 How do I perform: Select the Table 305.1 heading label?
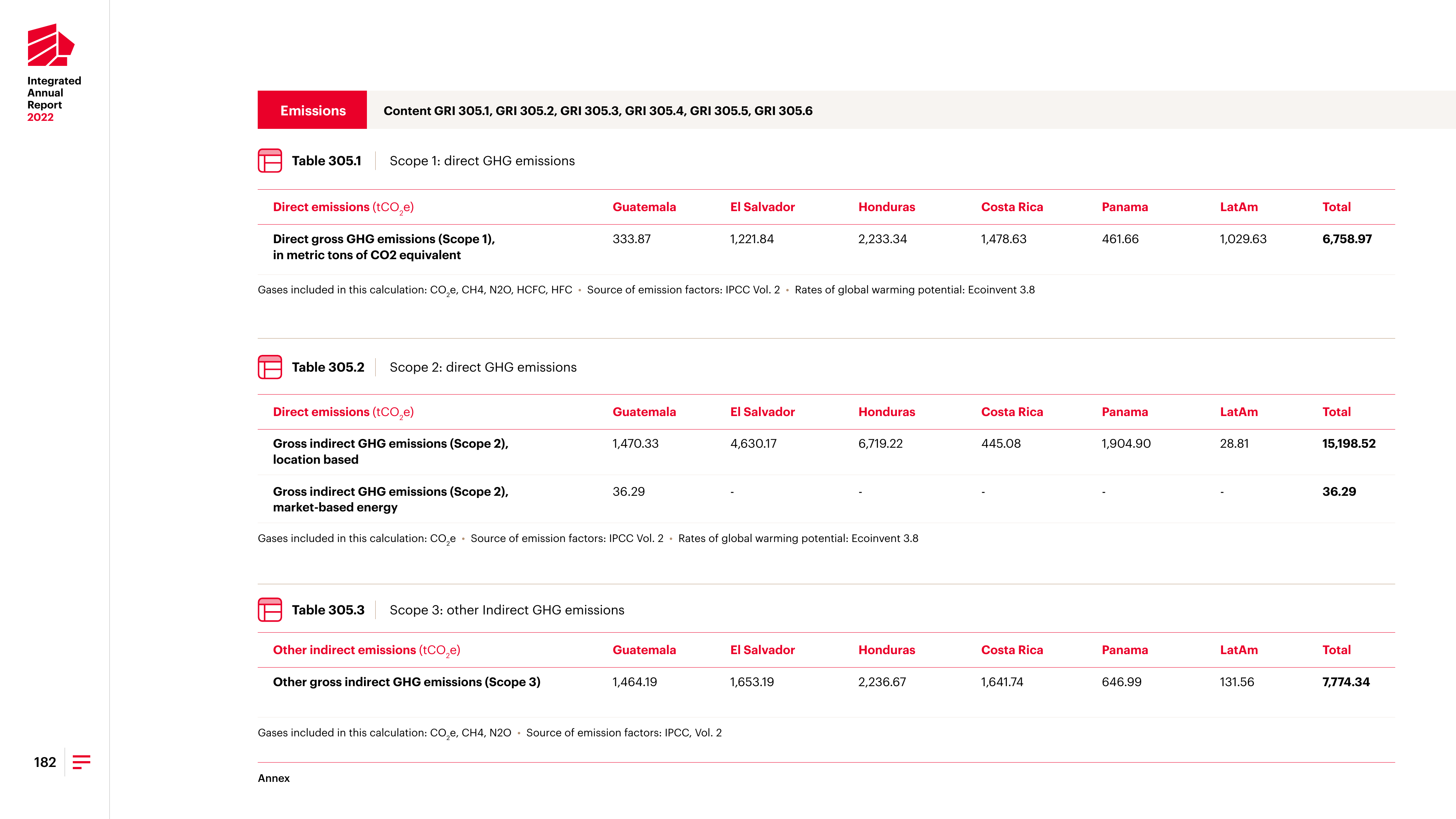click(326, 161)
